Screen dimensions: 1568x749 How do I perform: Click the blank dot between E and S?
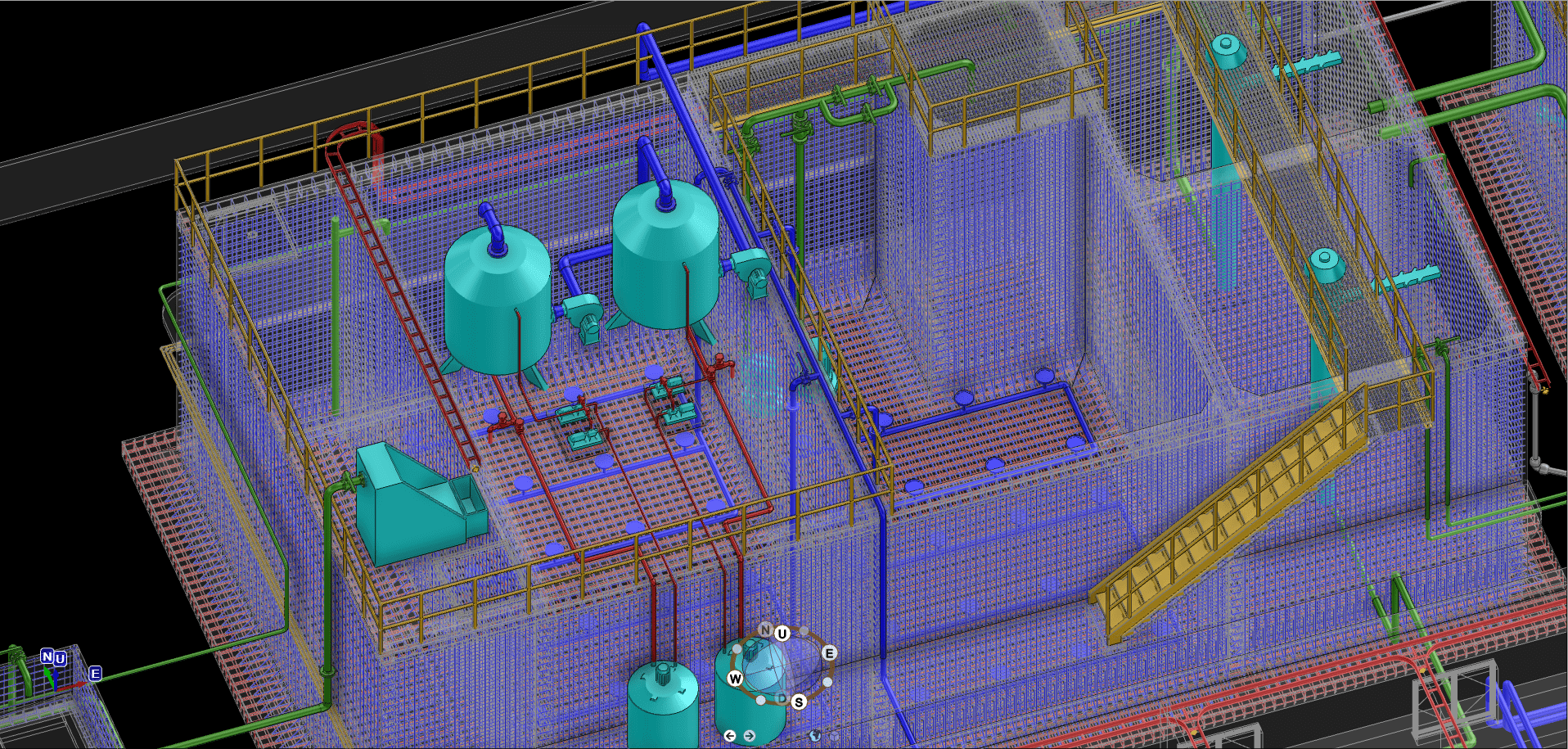tap(827, 682)
